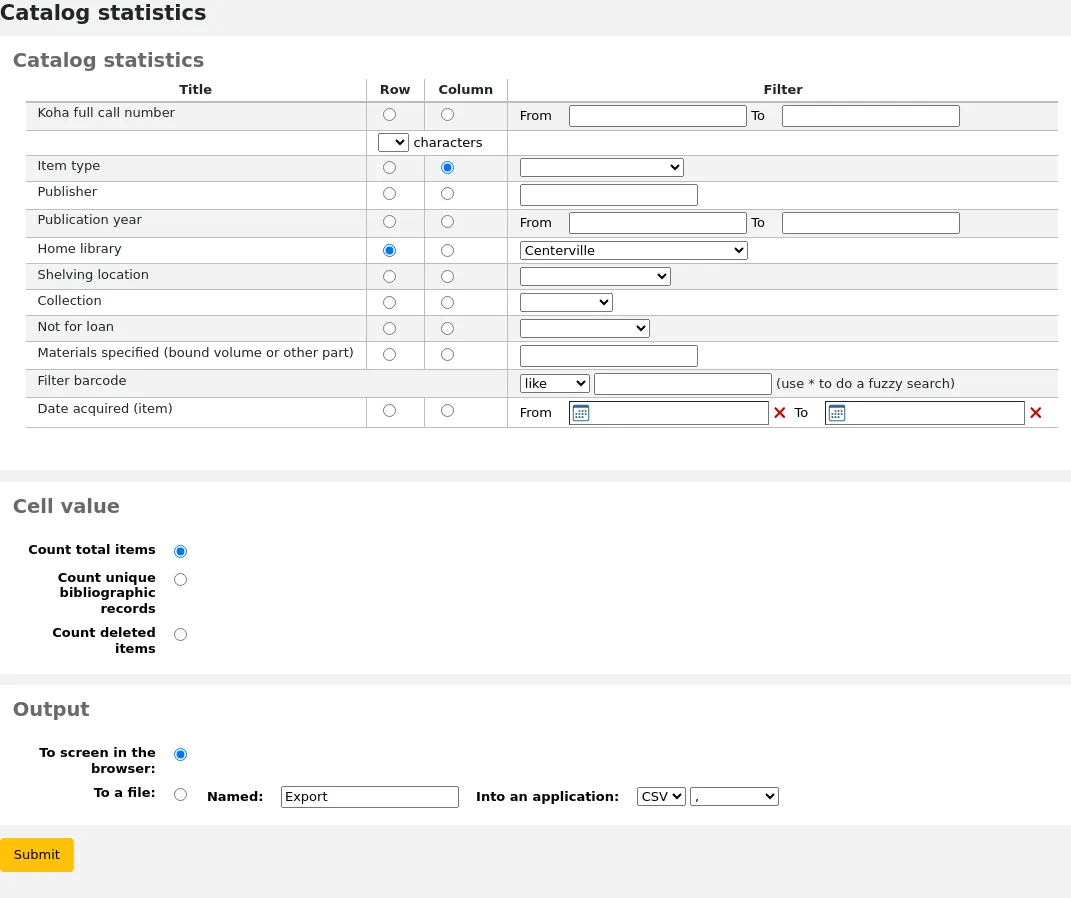Select Column radio for Publication year
Viewport: 1071px width, 898px height.
447,222
